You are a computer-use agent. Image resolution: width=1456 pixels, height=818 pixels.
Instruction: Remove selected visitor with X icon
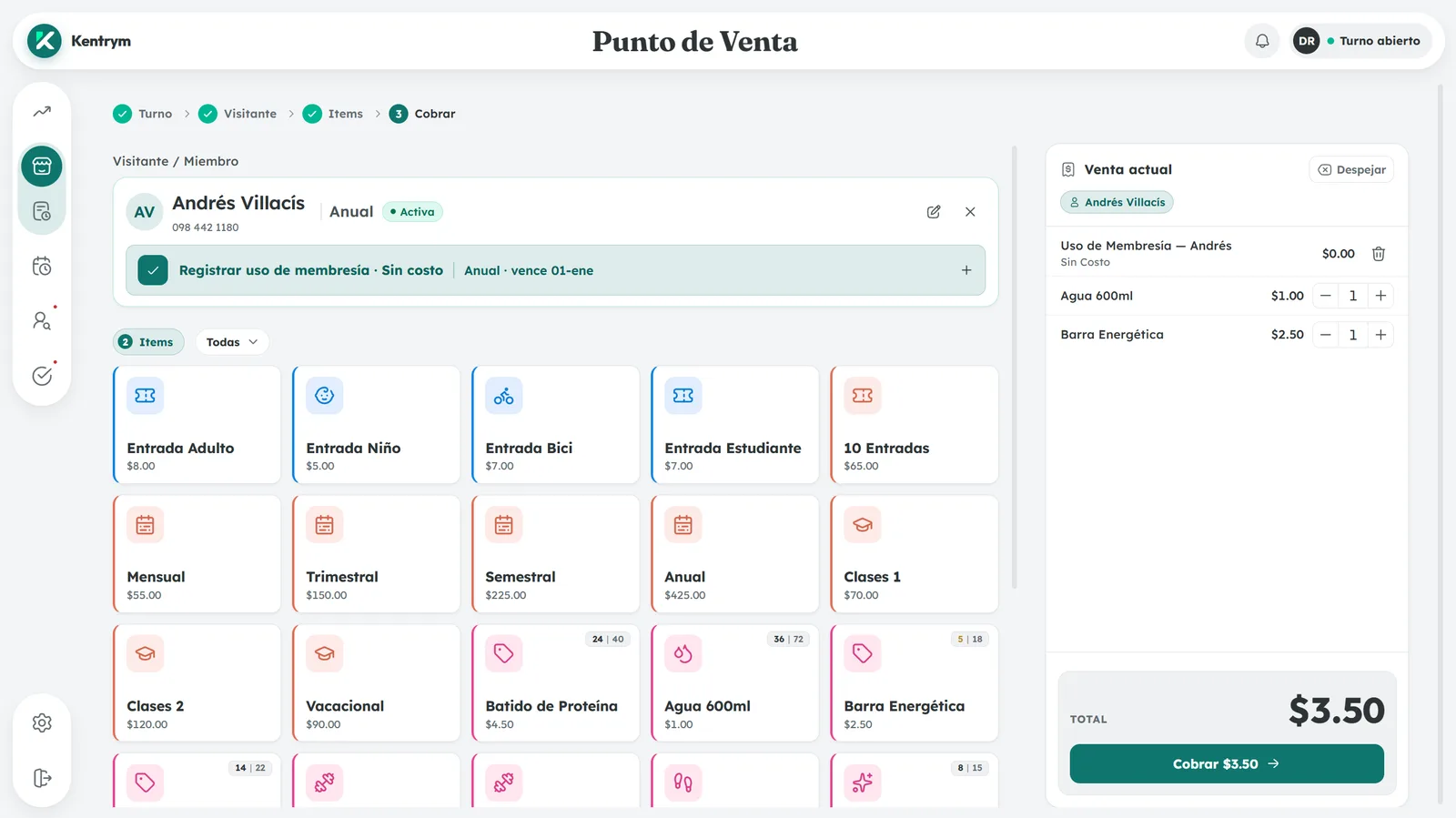970,212
